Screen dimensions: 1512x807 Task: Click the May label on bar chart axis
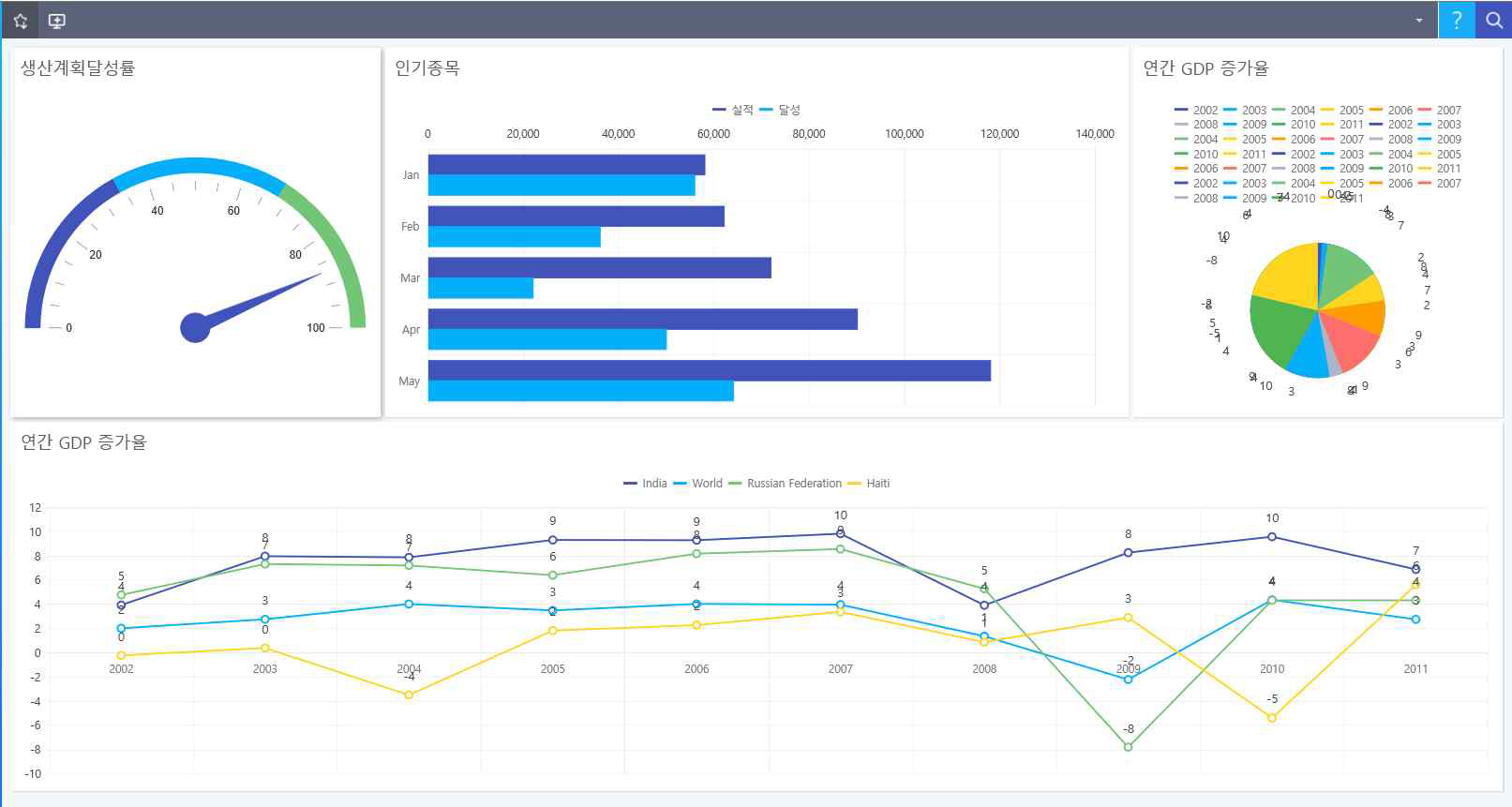point(409,381)
